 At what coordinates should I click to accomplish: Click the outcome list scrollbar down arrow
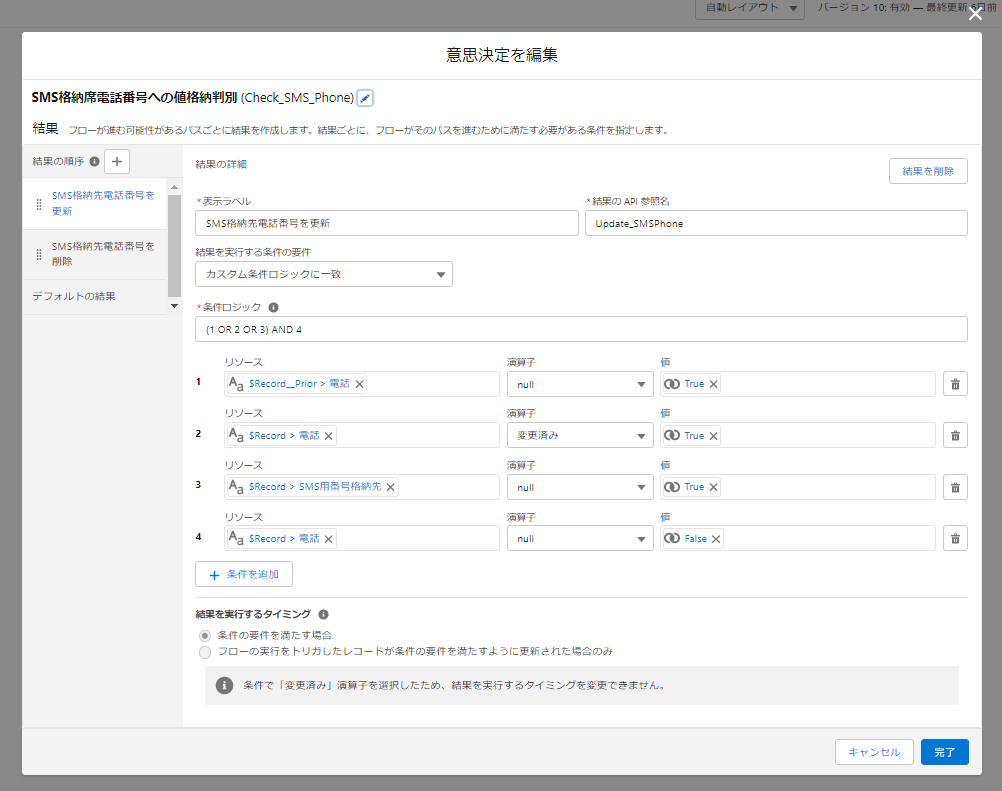tap(174, 306)
